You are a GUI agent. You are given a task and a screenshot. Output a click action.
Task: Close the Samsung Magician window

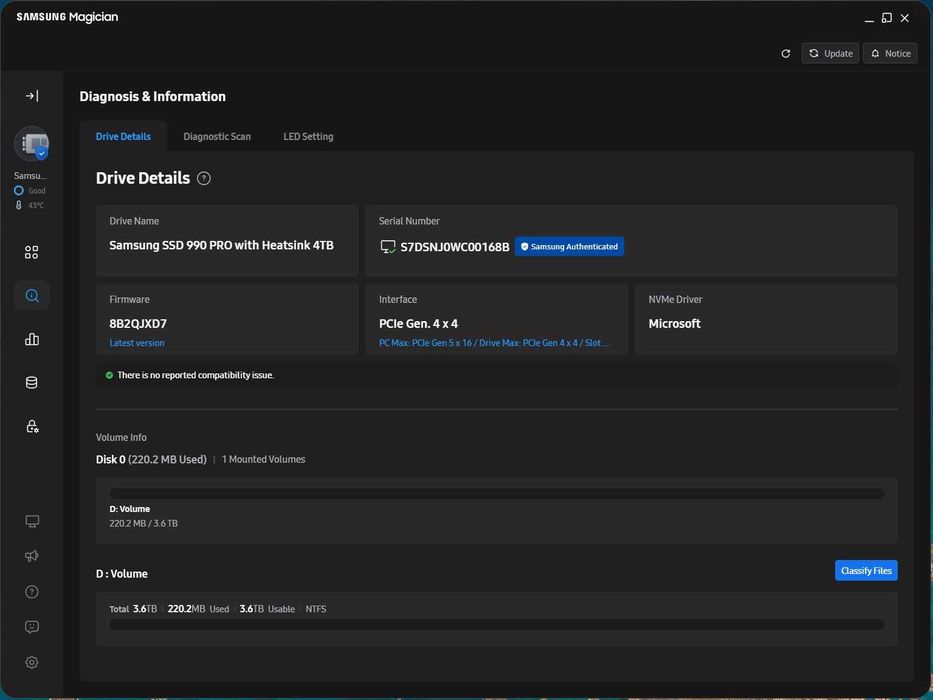(904, 18)
